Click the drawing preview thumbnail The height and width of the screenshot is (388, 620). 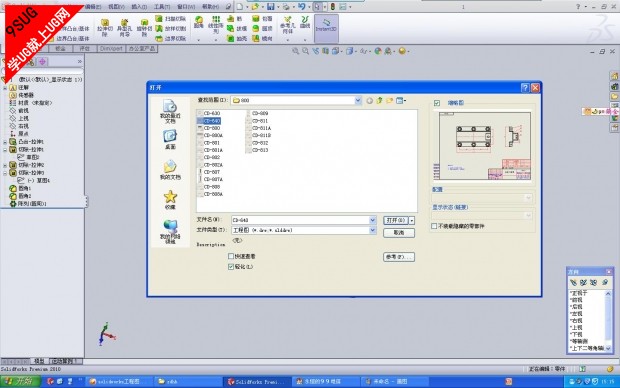click(484, 146)
